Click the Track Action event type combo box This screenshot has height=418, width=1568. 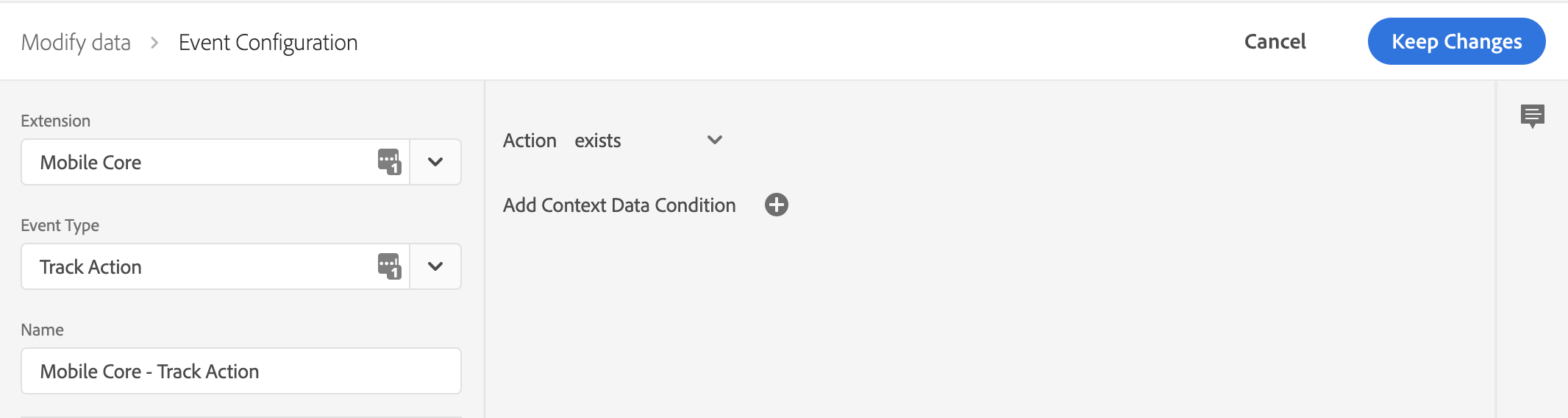(x=215, y=266)
